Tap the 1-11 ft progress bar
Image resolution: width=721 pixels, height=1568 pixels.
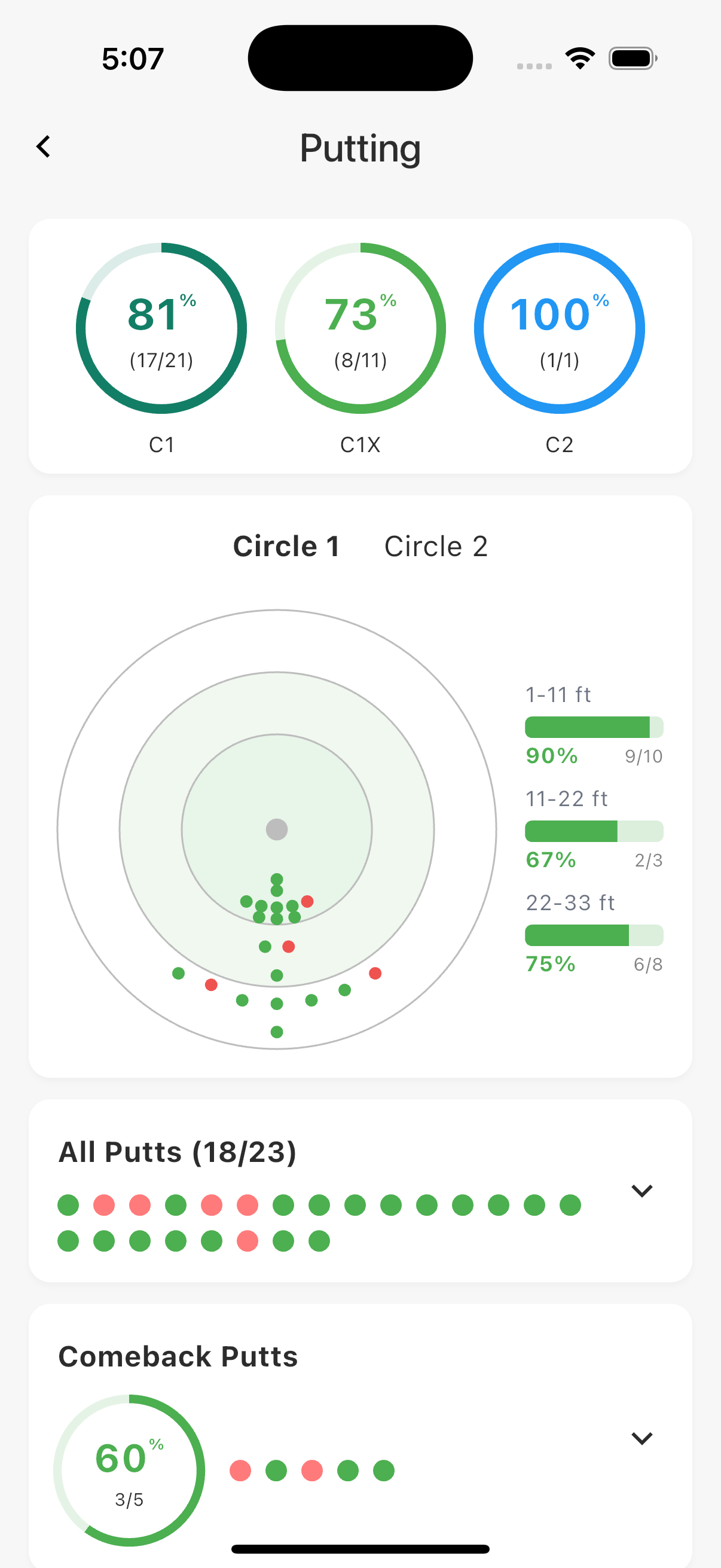[594, 727]
